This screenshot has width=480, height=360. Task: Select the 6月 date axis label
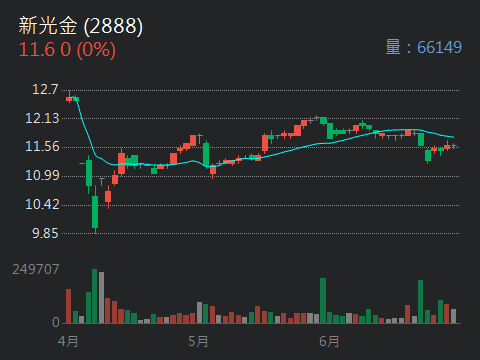[329, 341]
